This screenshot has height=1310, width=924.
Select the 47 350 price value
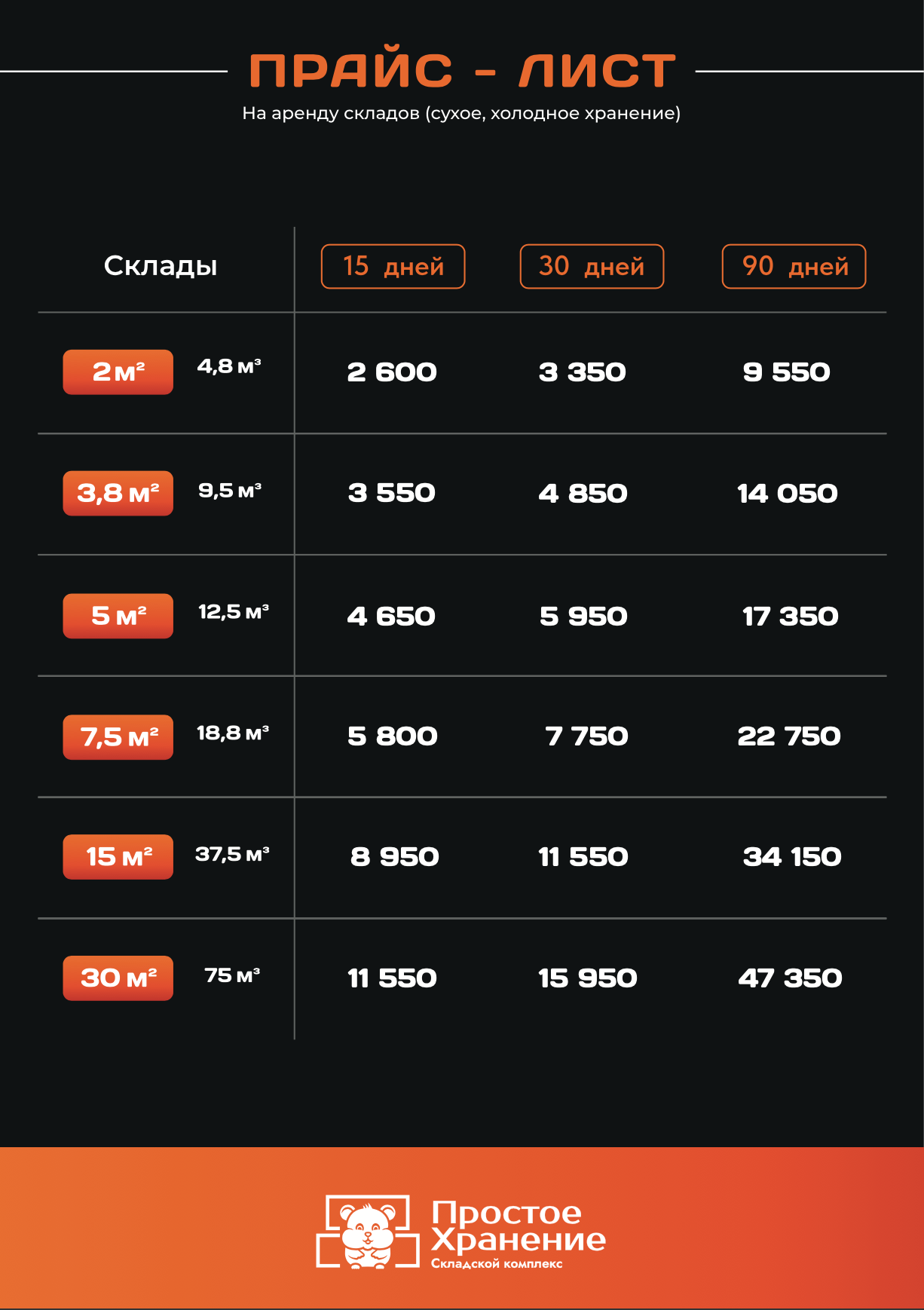point(790,978)
